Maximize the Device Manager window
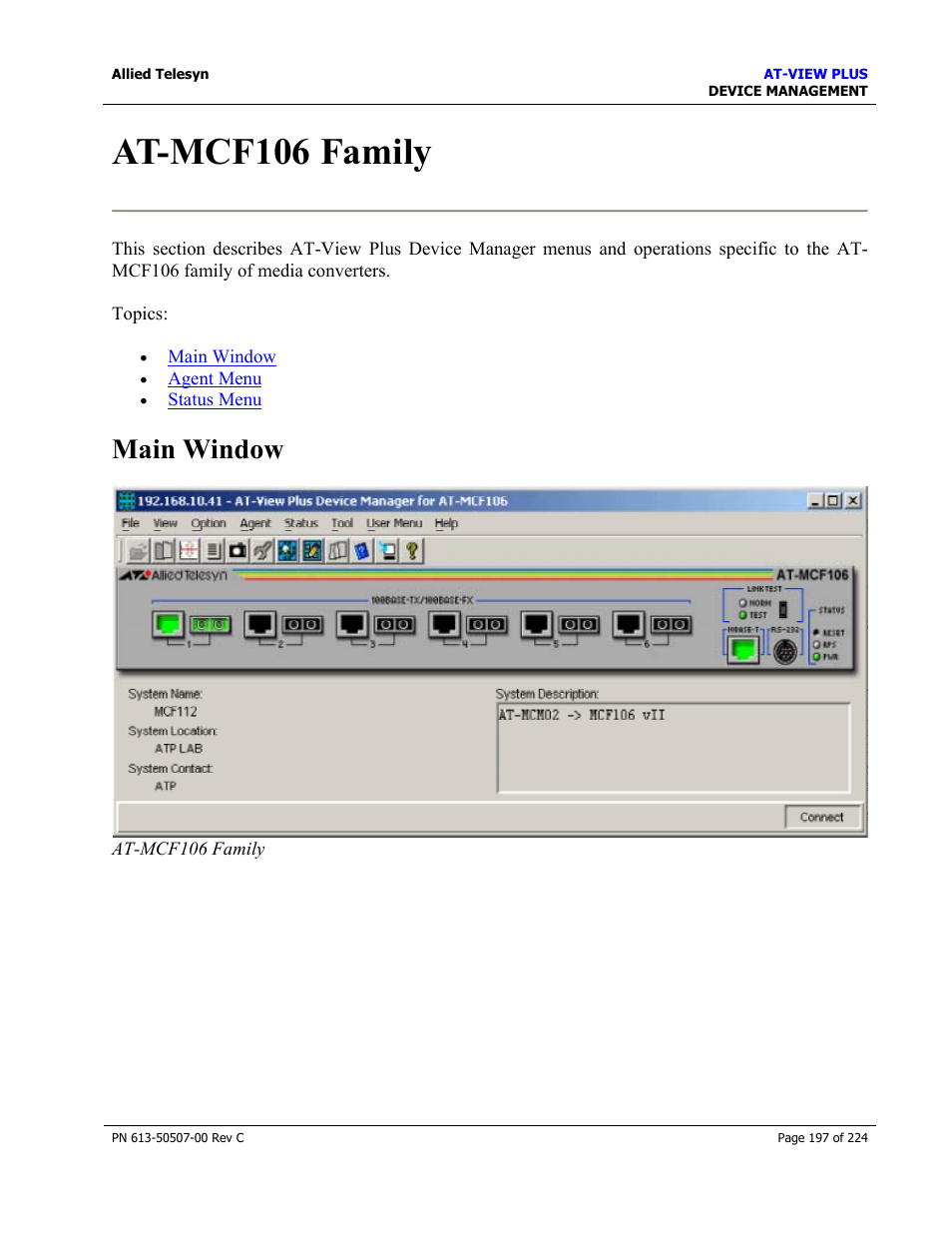Image resolution: width=952 pixels, height=1233 pixels. 833,500
